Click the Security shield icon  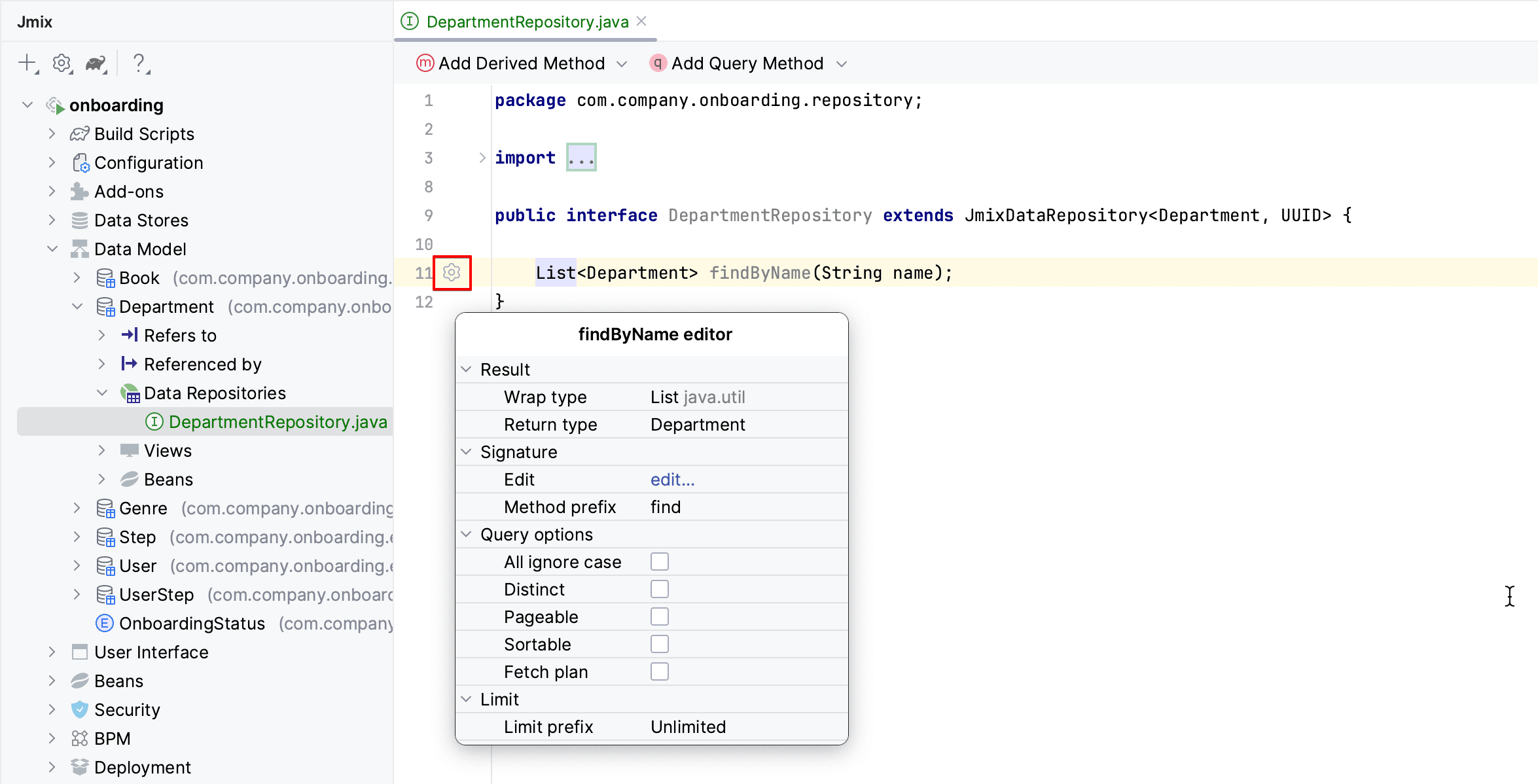point(80,709)
